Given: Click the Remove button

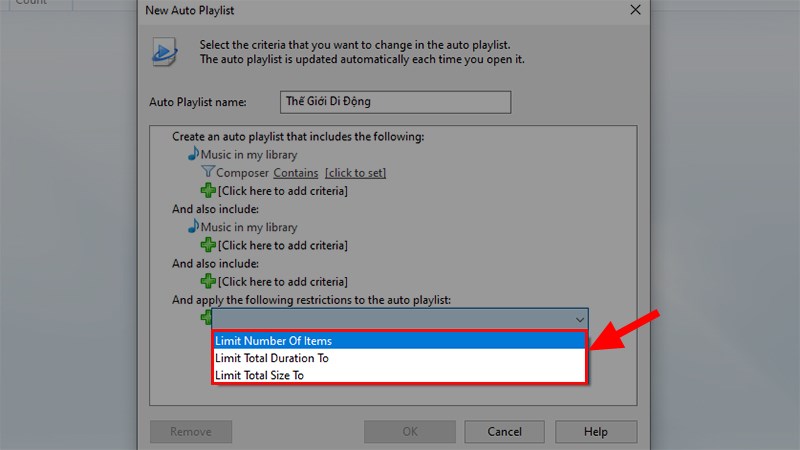Looking at the screenshot, I should (191, 432).
